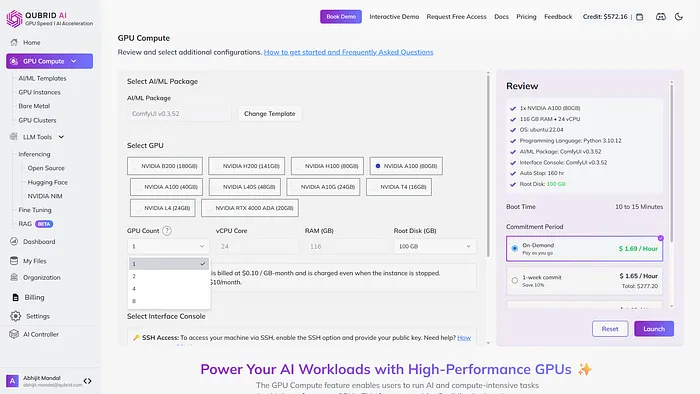The image size is (700, 394).
Task: Open Pricing link in header
Action: coord(526,17)
